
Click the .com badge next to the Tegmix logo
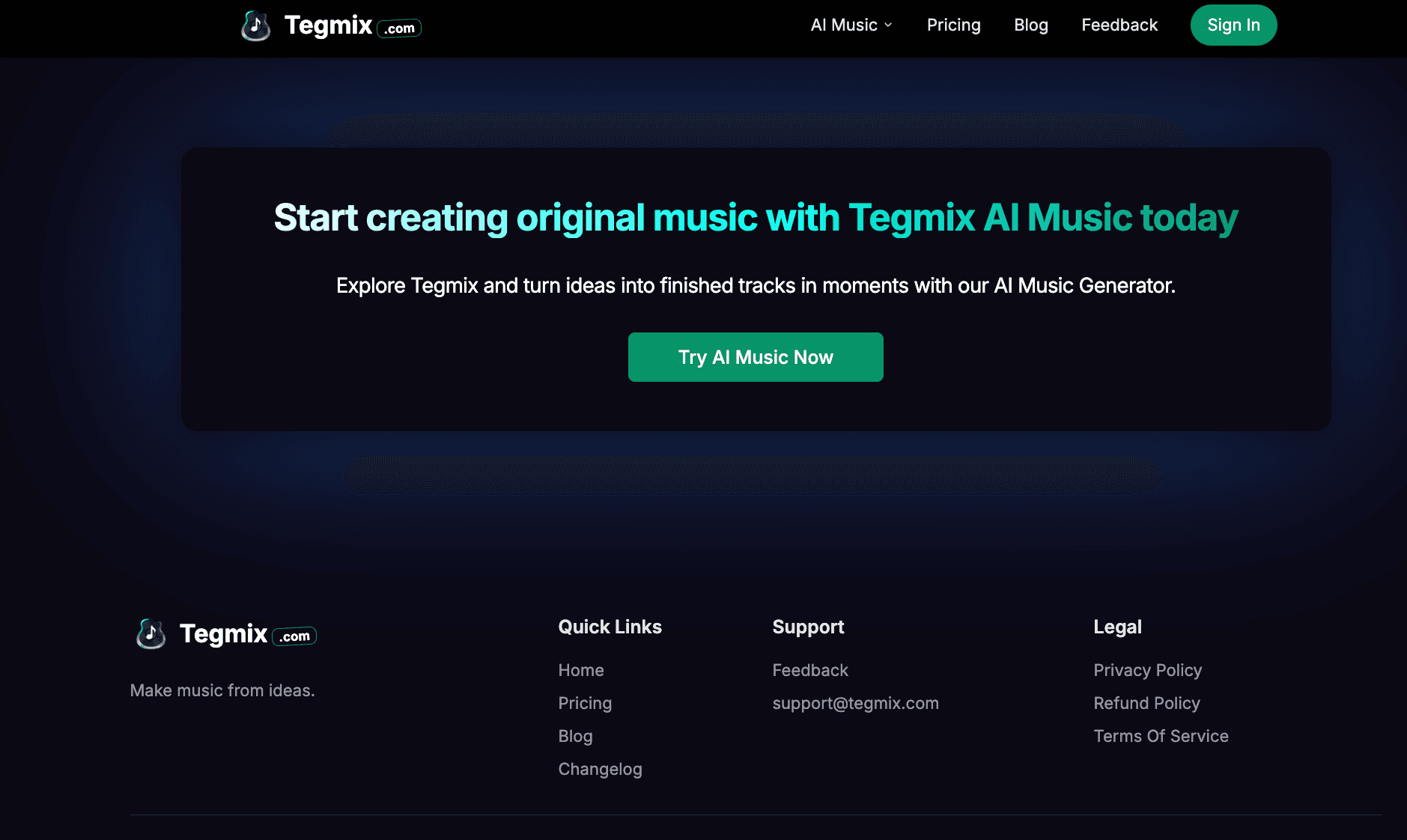tap(400, 28)
